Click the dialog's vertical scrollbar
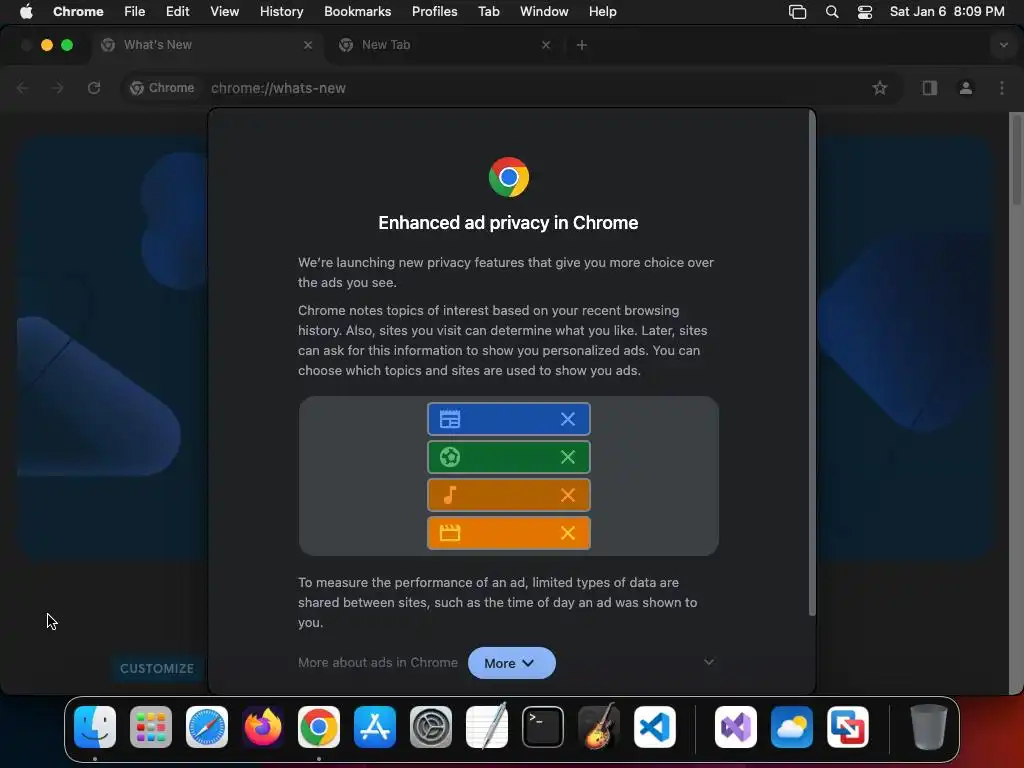The width and height of the screenshot is (1024, 768). (812, 363)
